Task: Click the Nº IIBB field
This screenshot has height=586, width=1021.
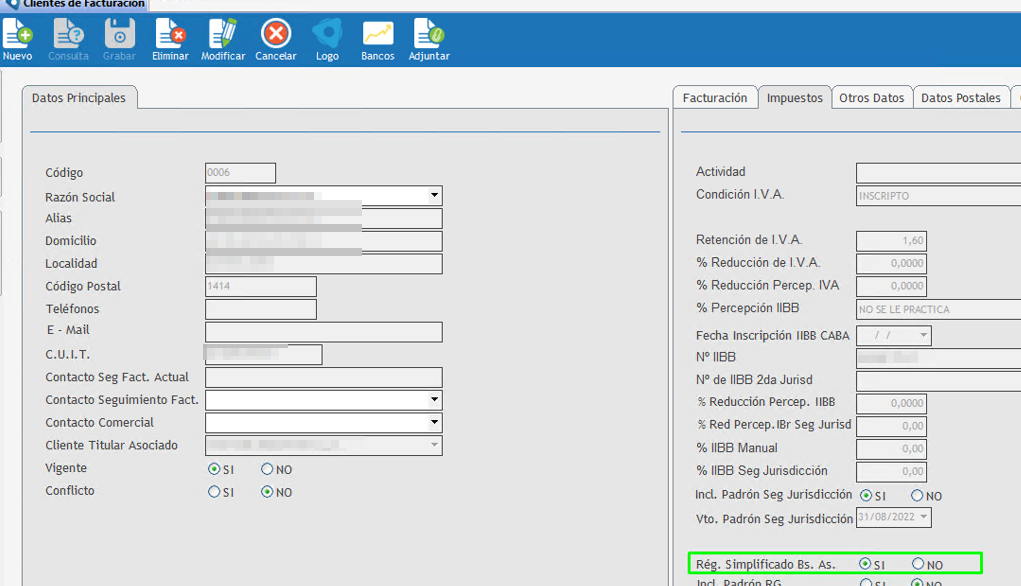Action: [938, 357]
